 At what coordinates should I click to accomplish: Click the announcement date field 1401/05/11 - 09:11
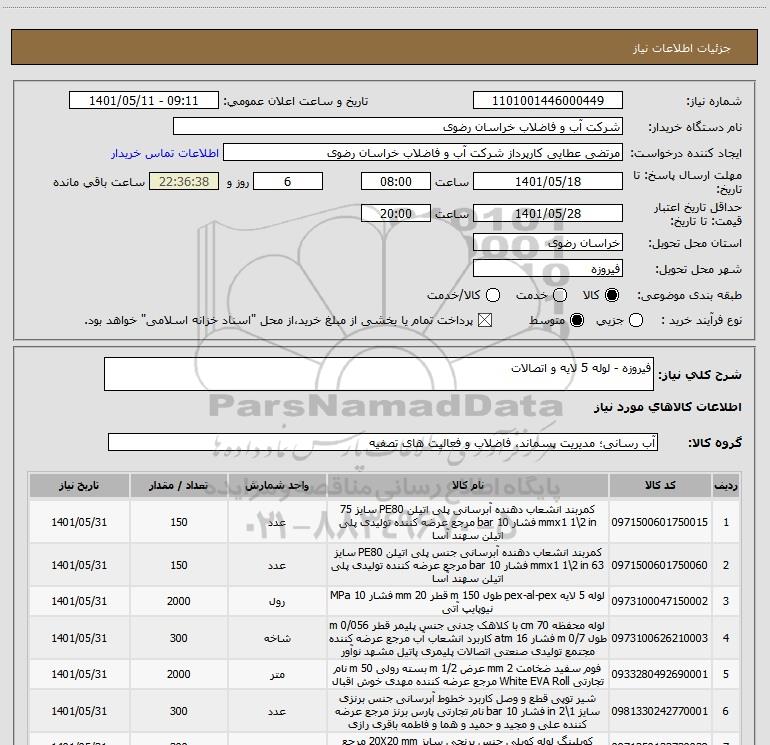tap(143, 100)
